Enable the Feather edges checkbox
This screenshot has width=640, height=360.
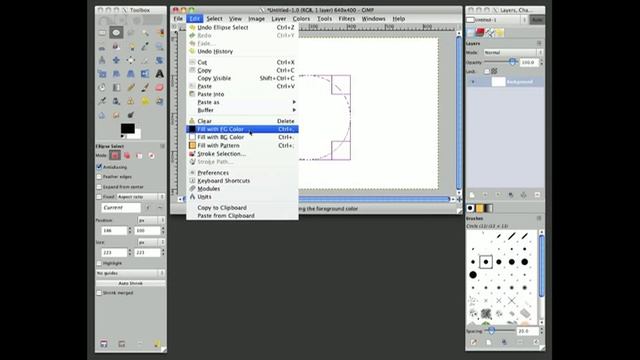[x=99, y=177]
